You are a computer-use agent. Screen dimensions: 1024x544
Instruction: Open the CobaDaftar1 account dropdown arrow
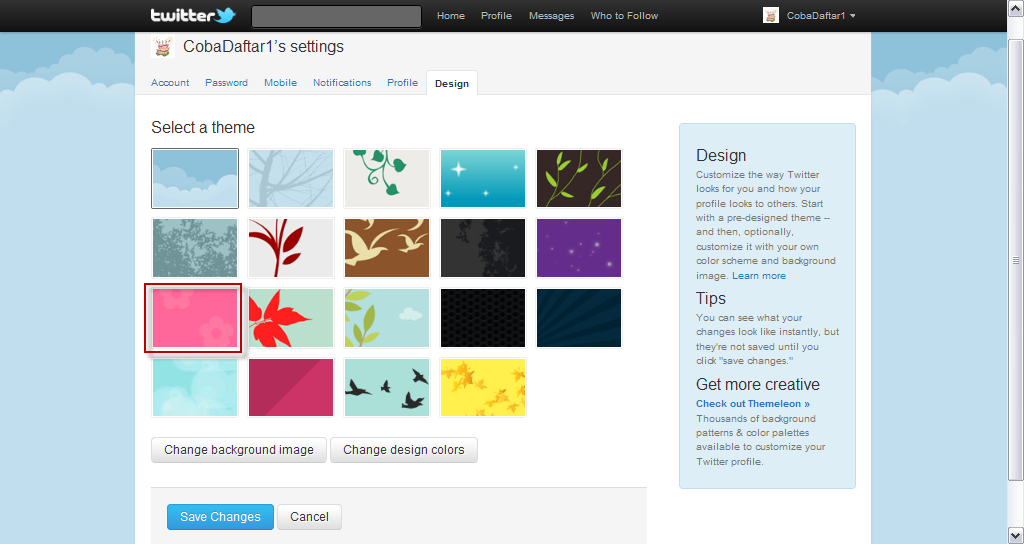click(853, 16)
